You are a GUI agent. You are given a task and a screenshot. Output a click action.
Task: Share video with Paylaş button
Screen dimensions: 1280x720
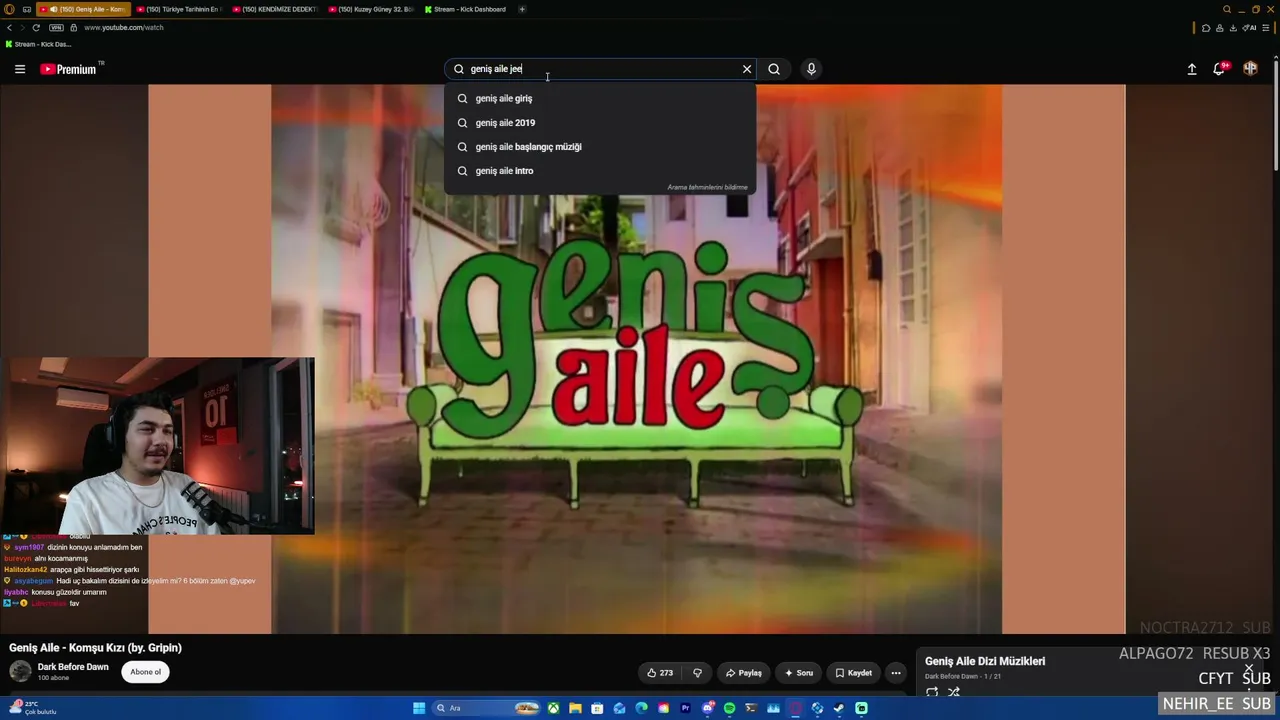pos(744,673)
